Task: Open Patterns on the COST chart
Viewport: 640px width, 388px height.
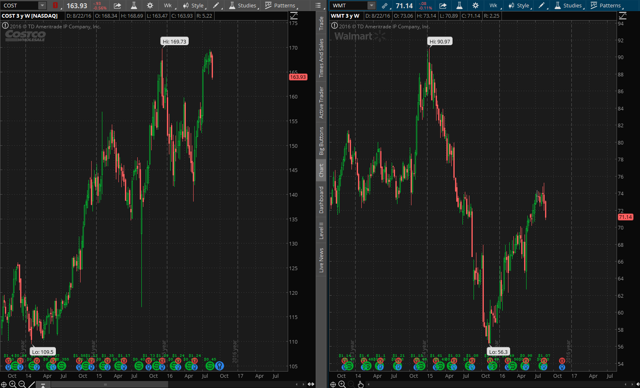Action: click(x=280, y=5)
